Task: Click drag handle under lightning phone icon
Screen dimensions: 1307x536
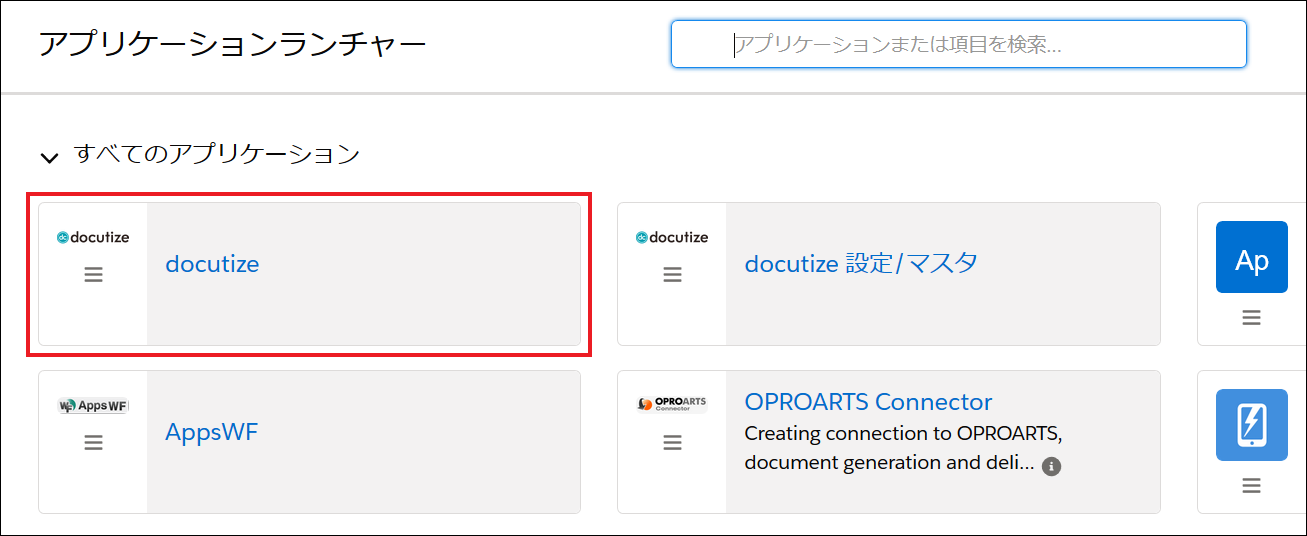Action: [x=1251, y=485]
